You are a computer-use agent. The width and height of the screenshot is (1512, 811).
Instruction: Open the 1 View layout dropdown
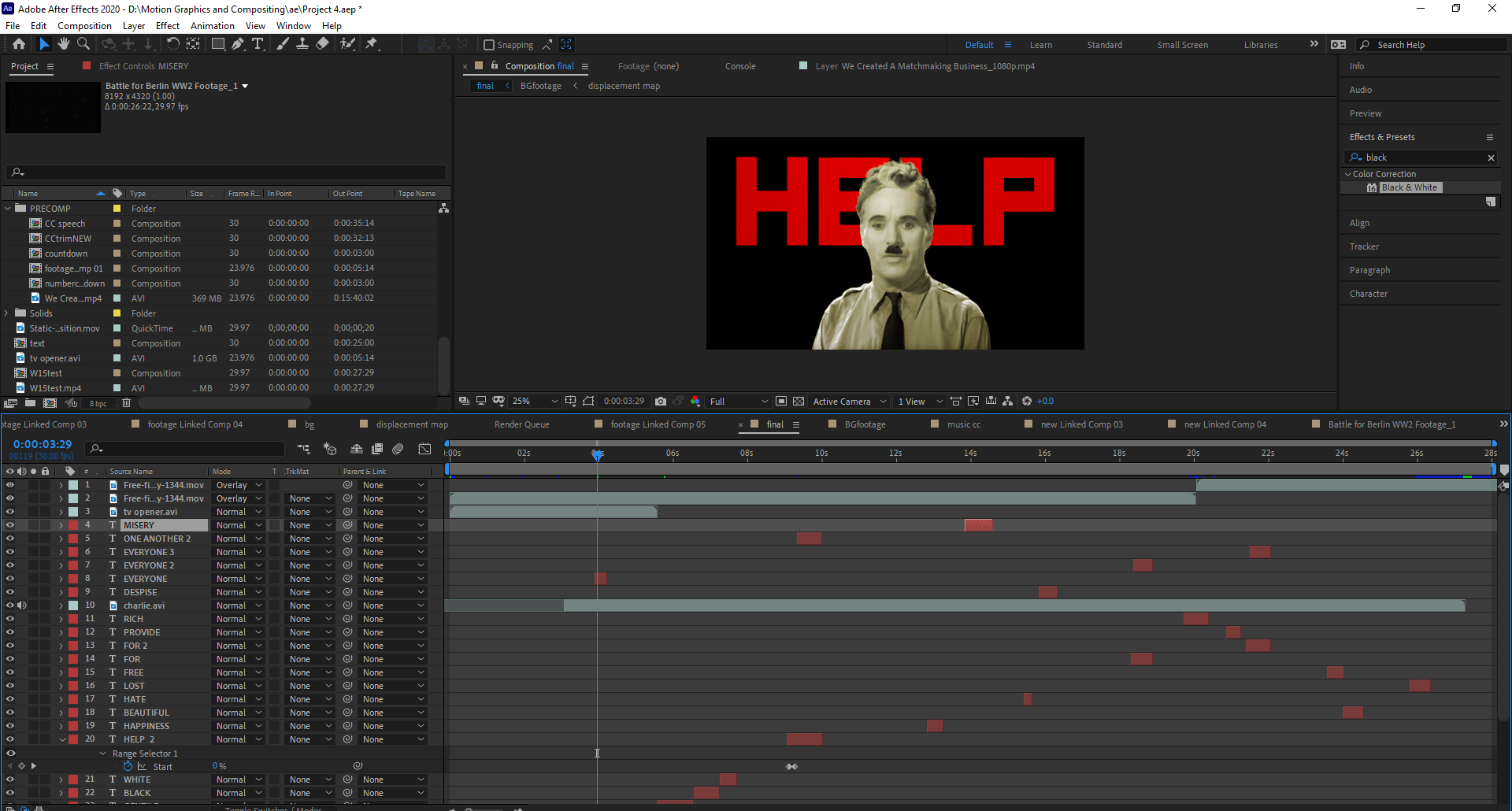[x=920, y=402]
